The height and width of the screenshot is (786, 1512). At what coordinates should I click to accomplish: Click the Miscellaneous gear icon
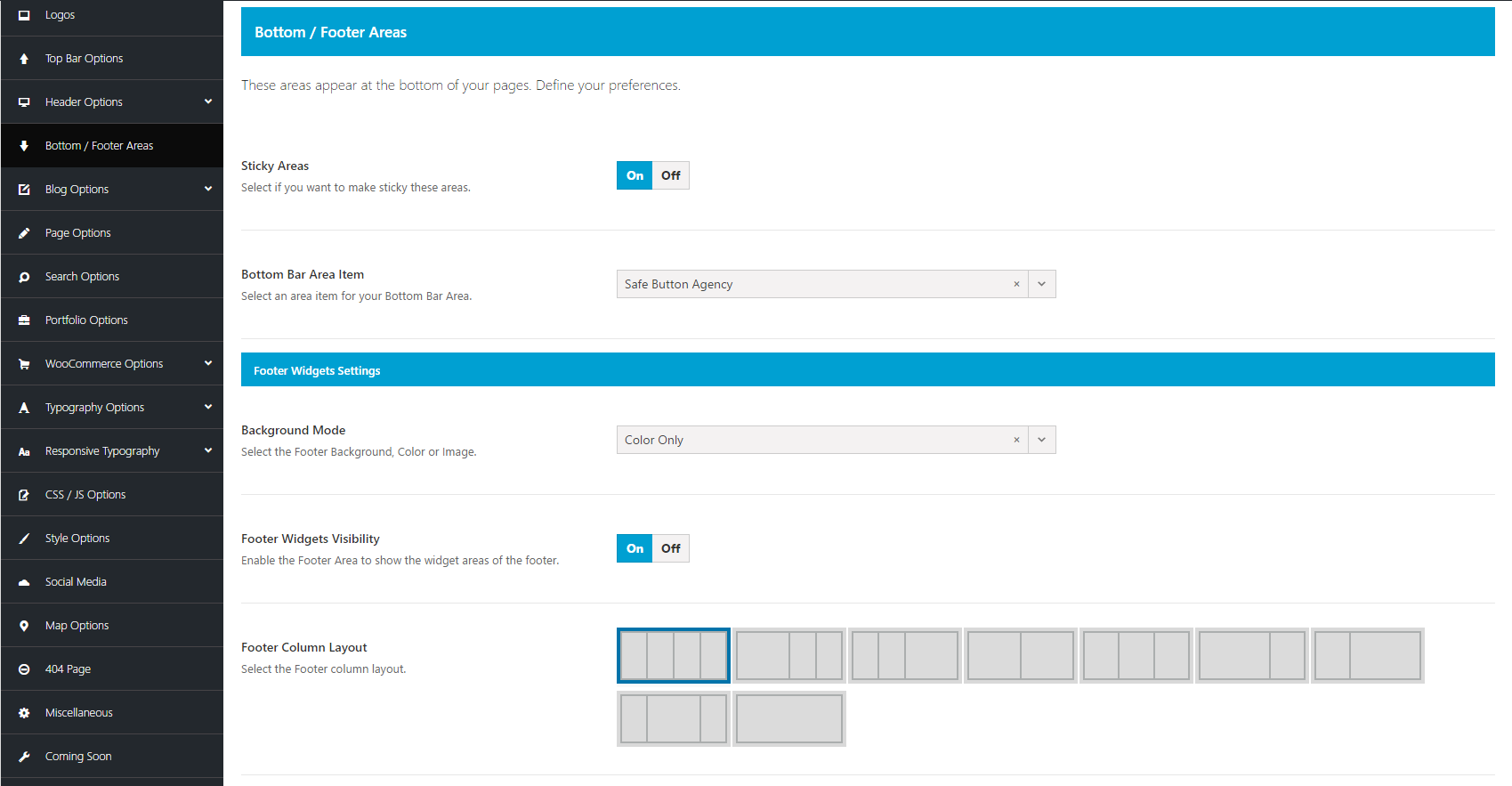24,713
